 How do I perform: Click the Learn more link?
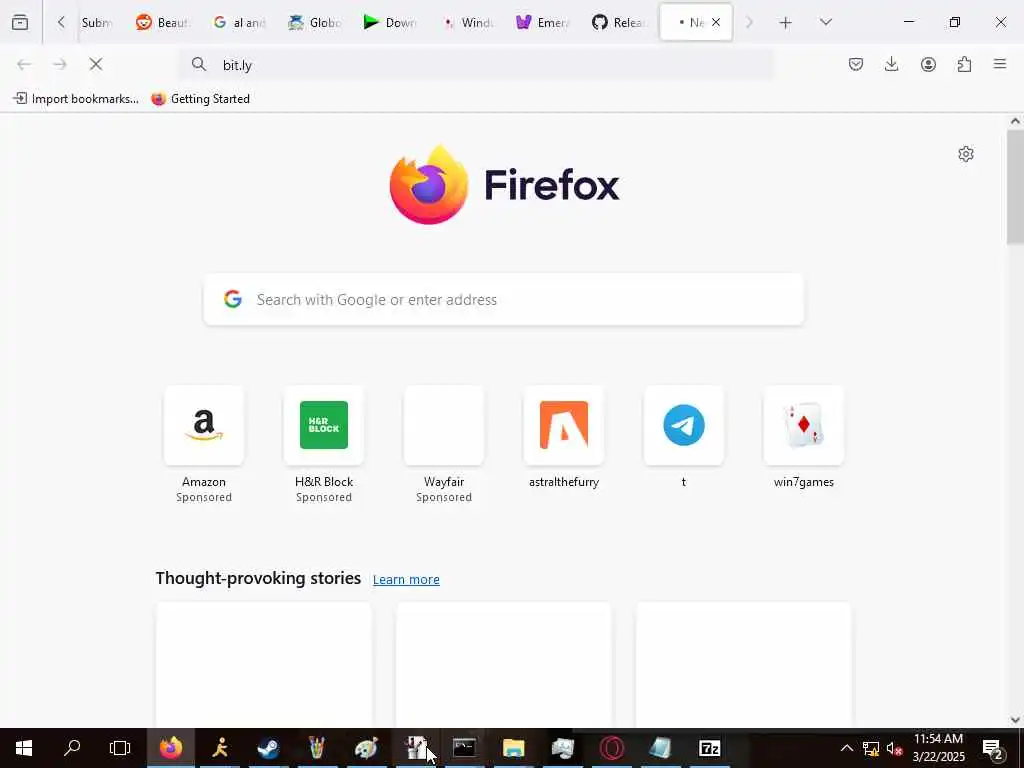(406, 580)
